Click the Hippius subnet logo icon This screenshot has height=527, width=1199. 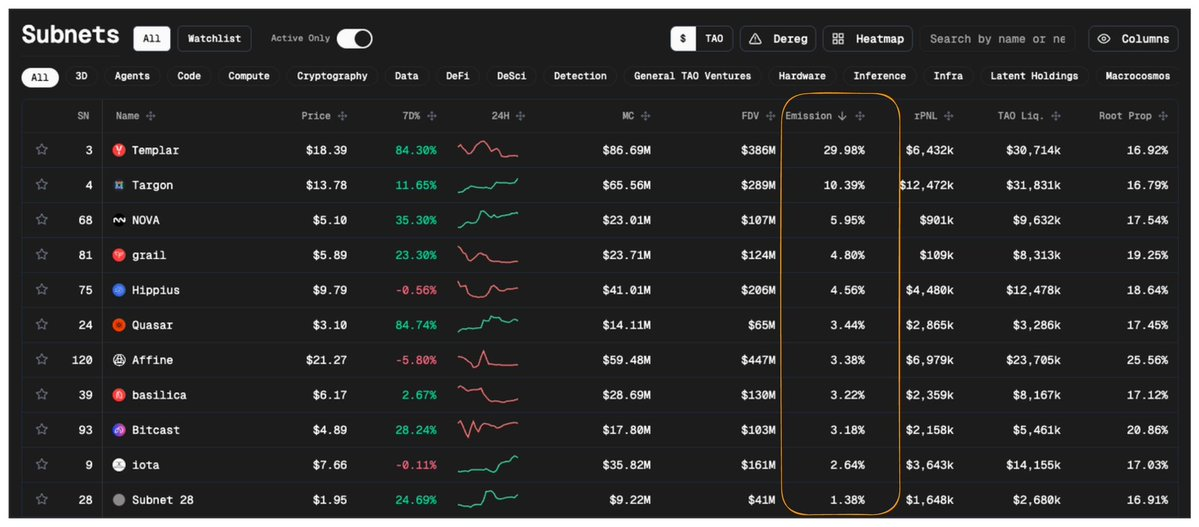pos(119,290)
